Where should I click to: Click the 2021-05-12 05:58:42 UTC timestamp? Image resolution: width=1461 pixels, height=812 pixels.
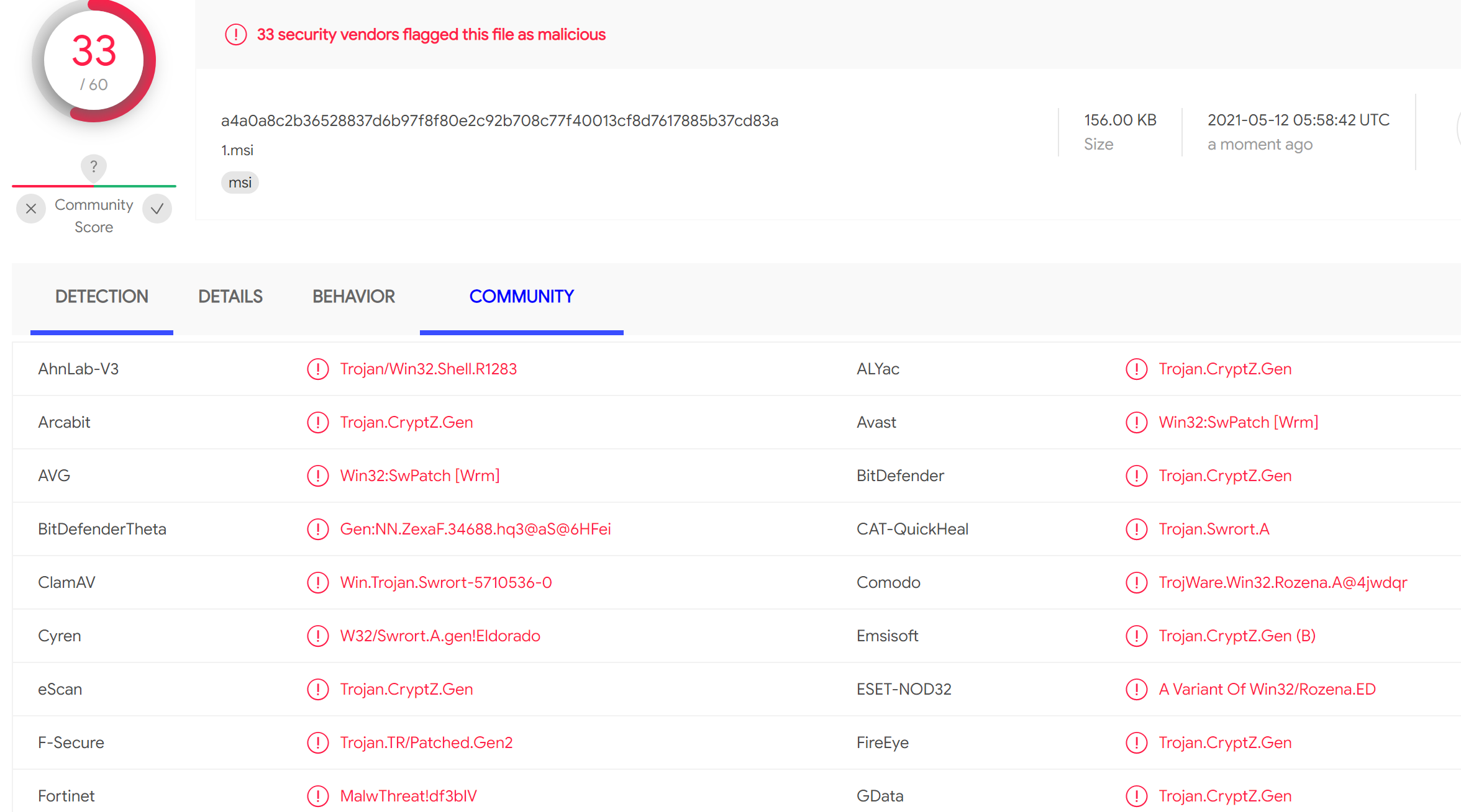coord(1298,120)
